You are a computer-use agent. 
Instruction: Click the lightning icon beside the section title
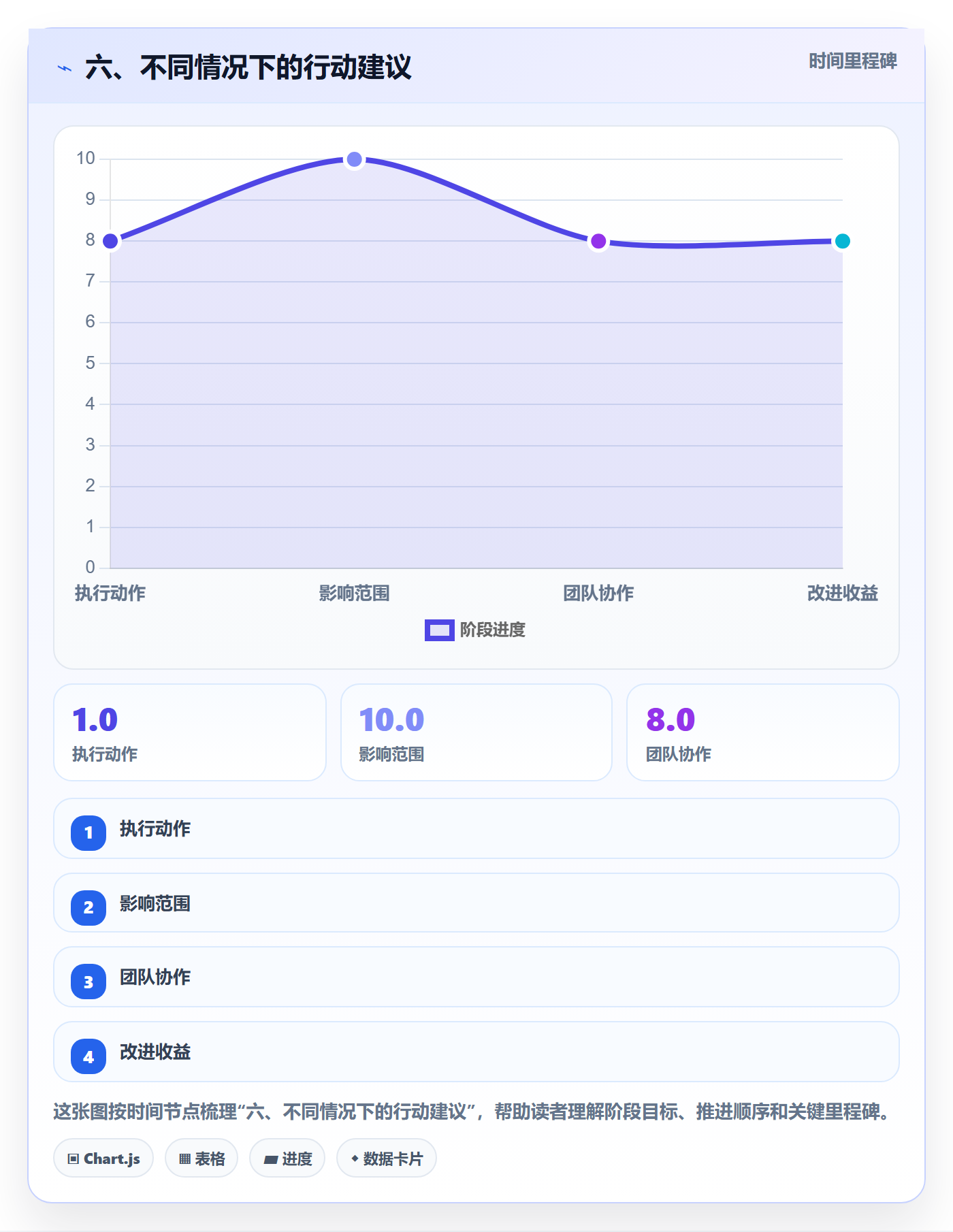coord(65,68)
